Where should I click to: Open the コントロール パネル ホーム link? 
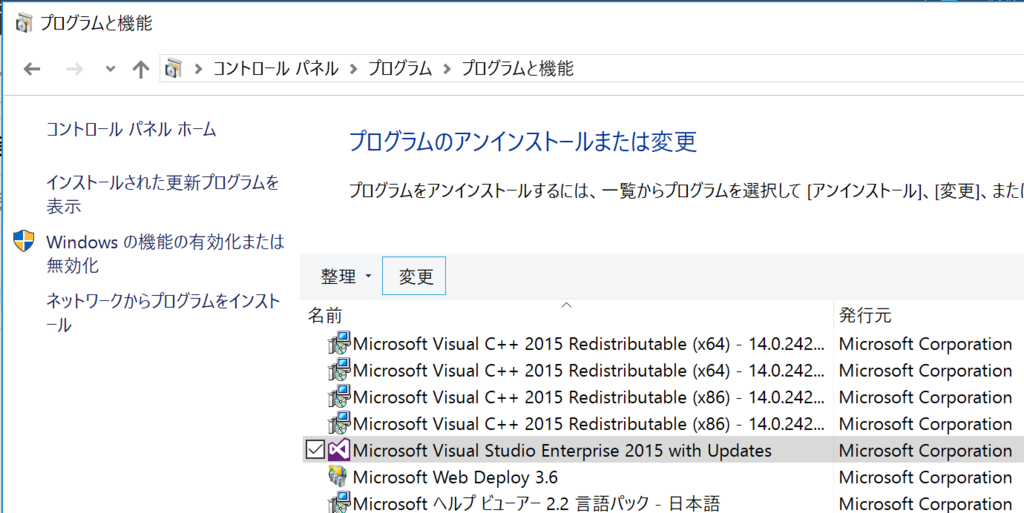coord(131,129)
